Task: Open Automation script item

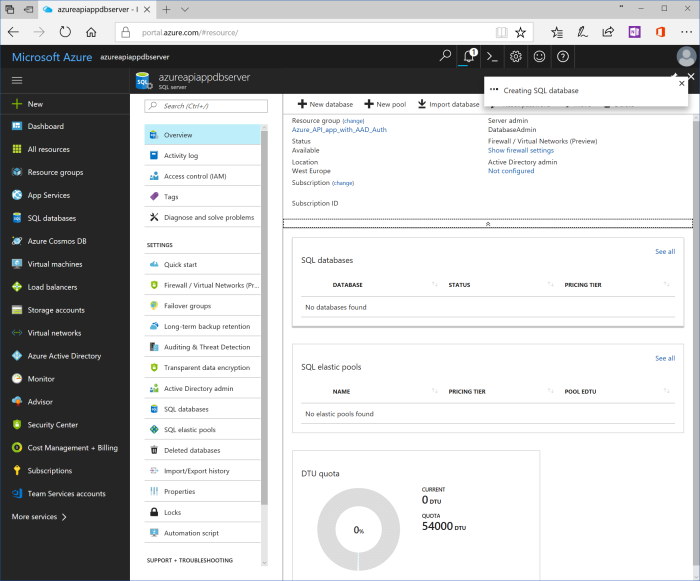Action: click(x=202, y=533)
